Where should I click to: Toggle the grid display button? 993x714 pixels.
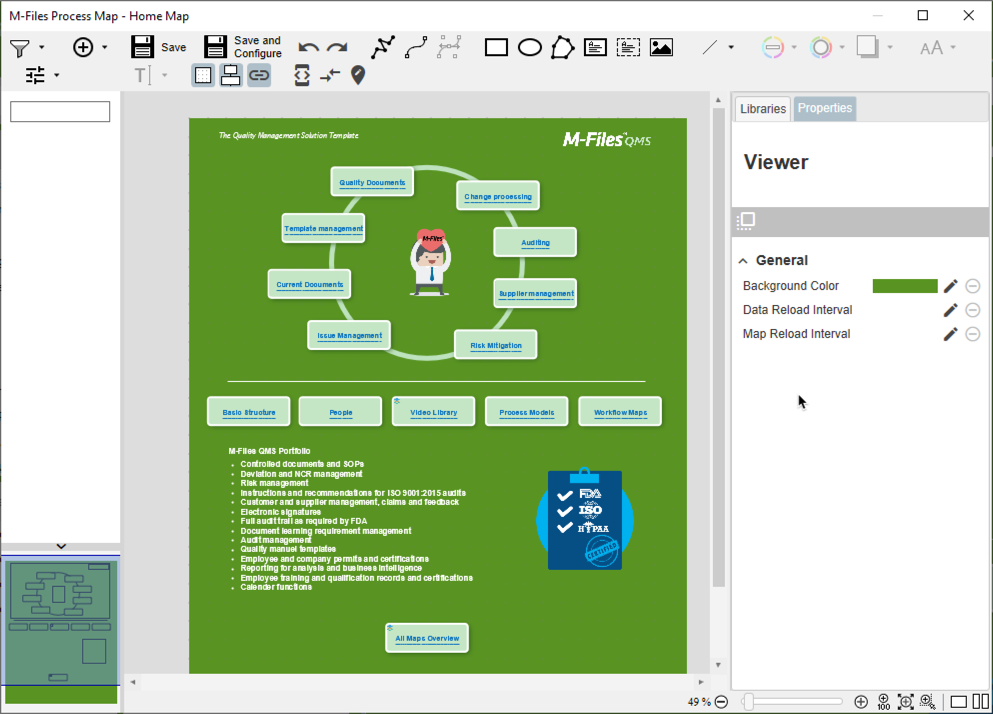pos(203,75)
